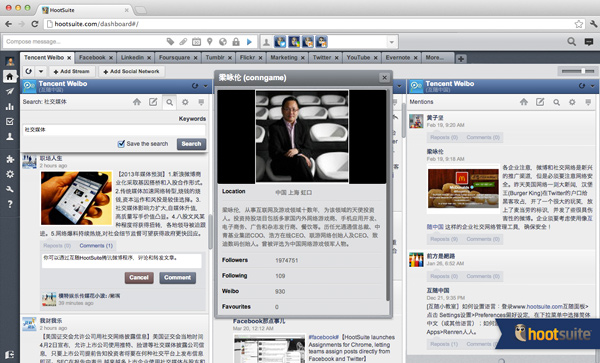The width and height of the screenshot is (600, 363).
Task: Switch to the YouTube tab
Action: pos(358,57)
